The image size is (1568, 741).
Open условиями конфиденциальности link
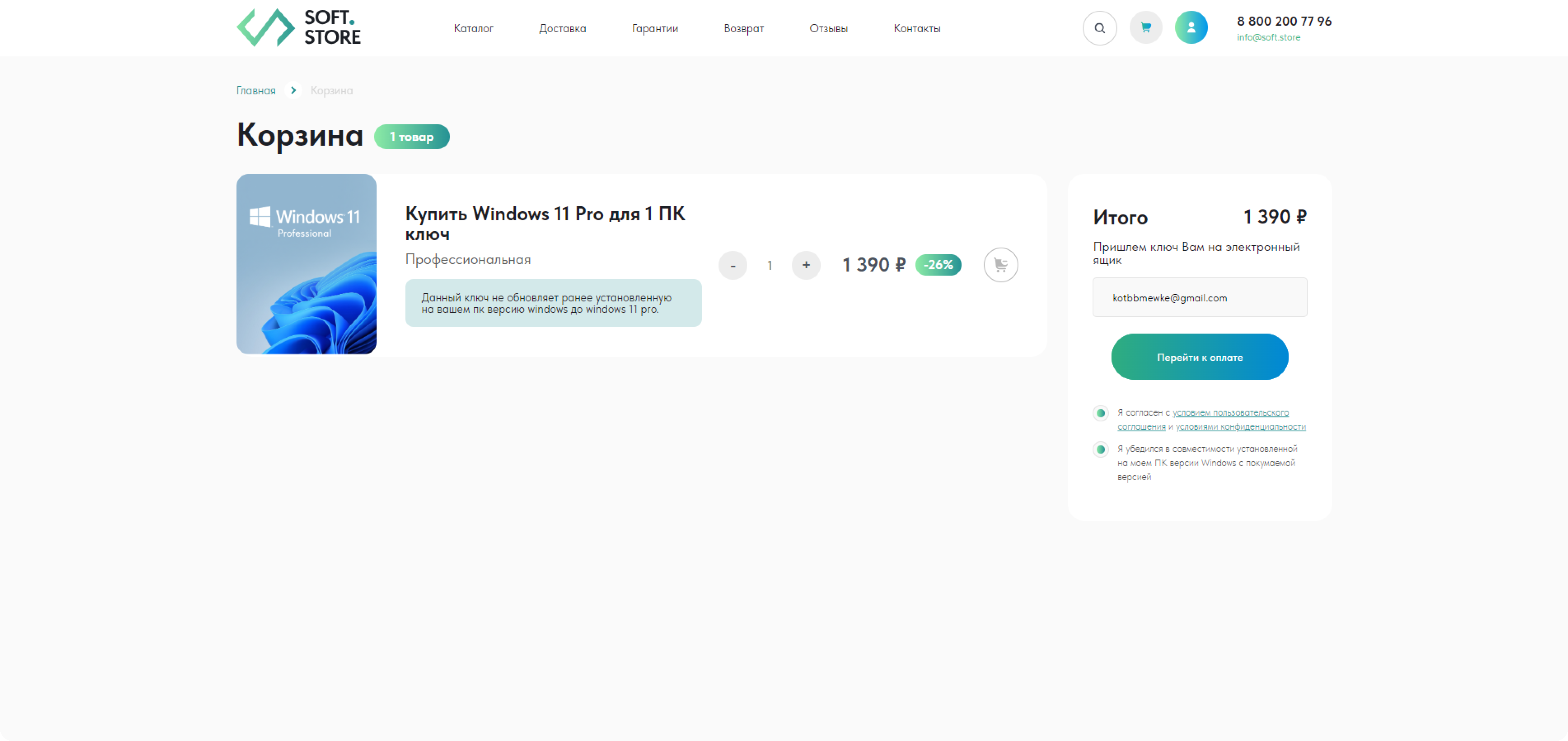[x=1241, y=427]
